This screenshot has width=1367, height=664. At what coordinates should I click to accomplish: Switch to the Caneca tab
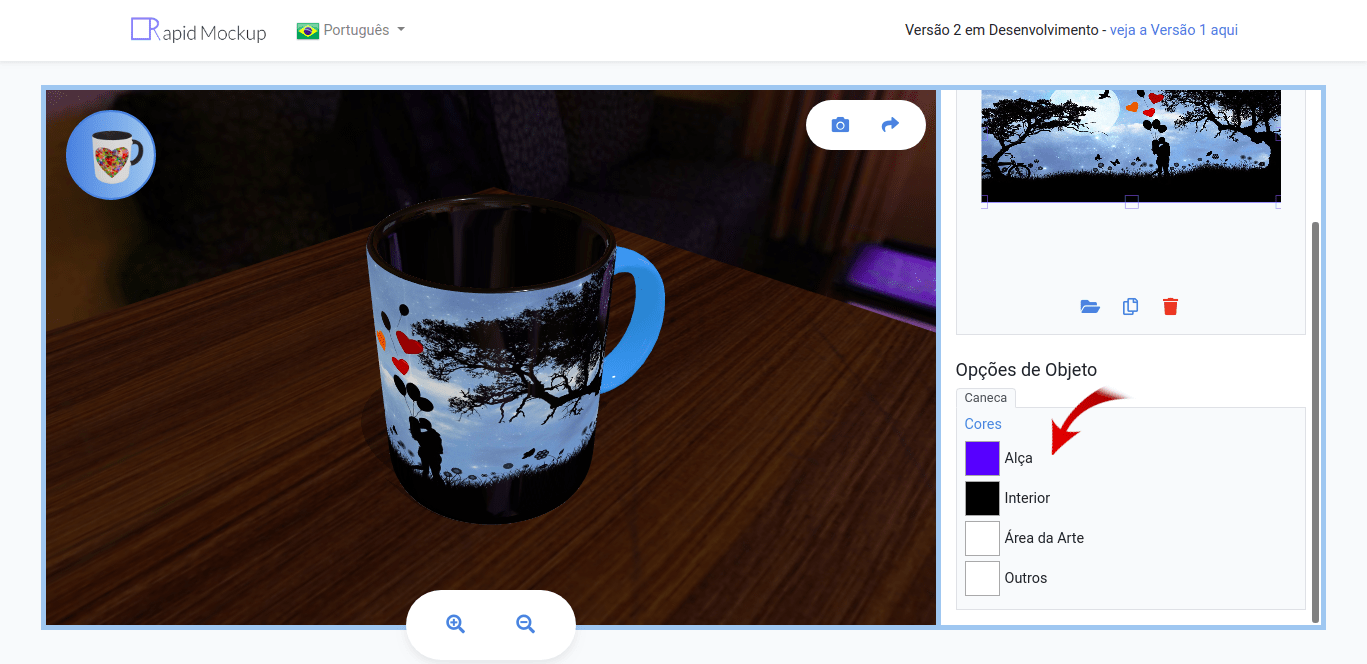tap(985, 397)
